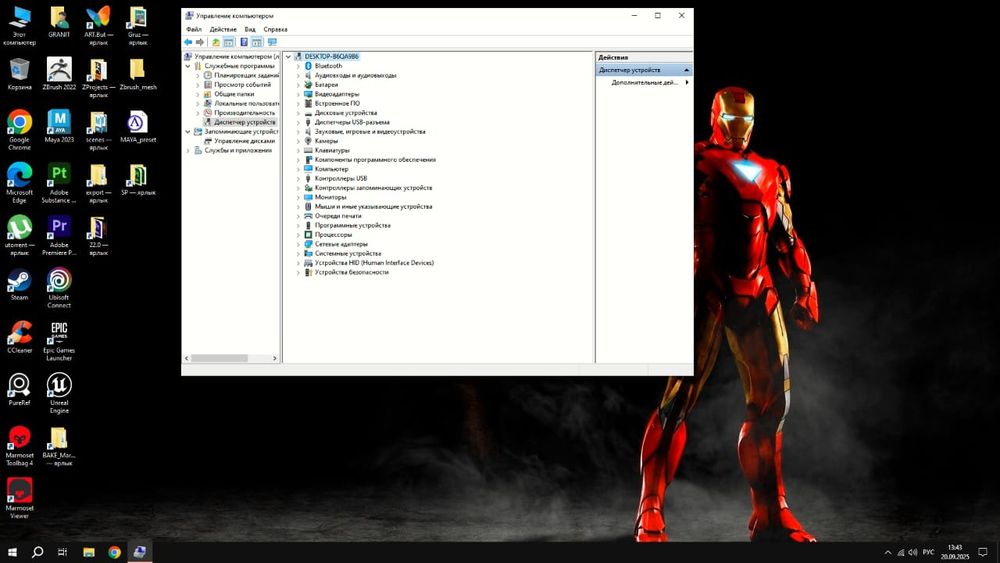The width and height of the screenshot is (1000, 563).
Task: Expand the Мониторы category
Action: 298,197
